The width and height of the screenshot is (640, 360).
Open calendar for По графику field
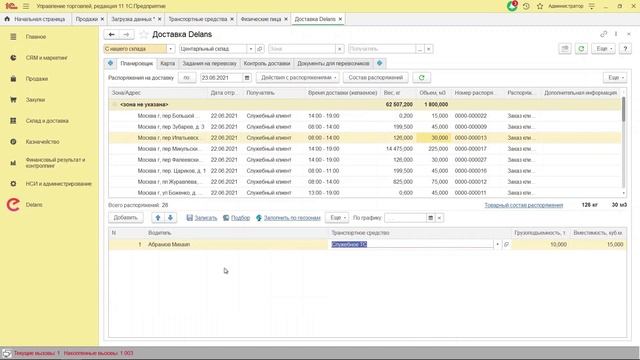coord(430,218)
